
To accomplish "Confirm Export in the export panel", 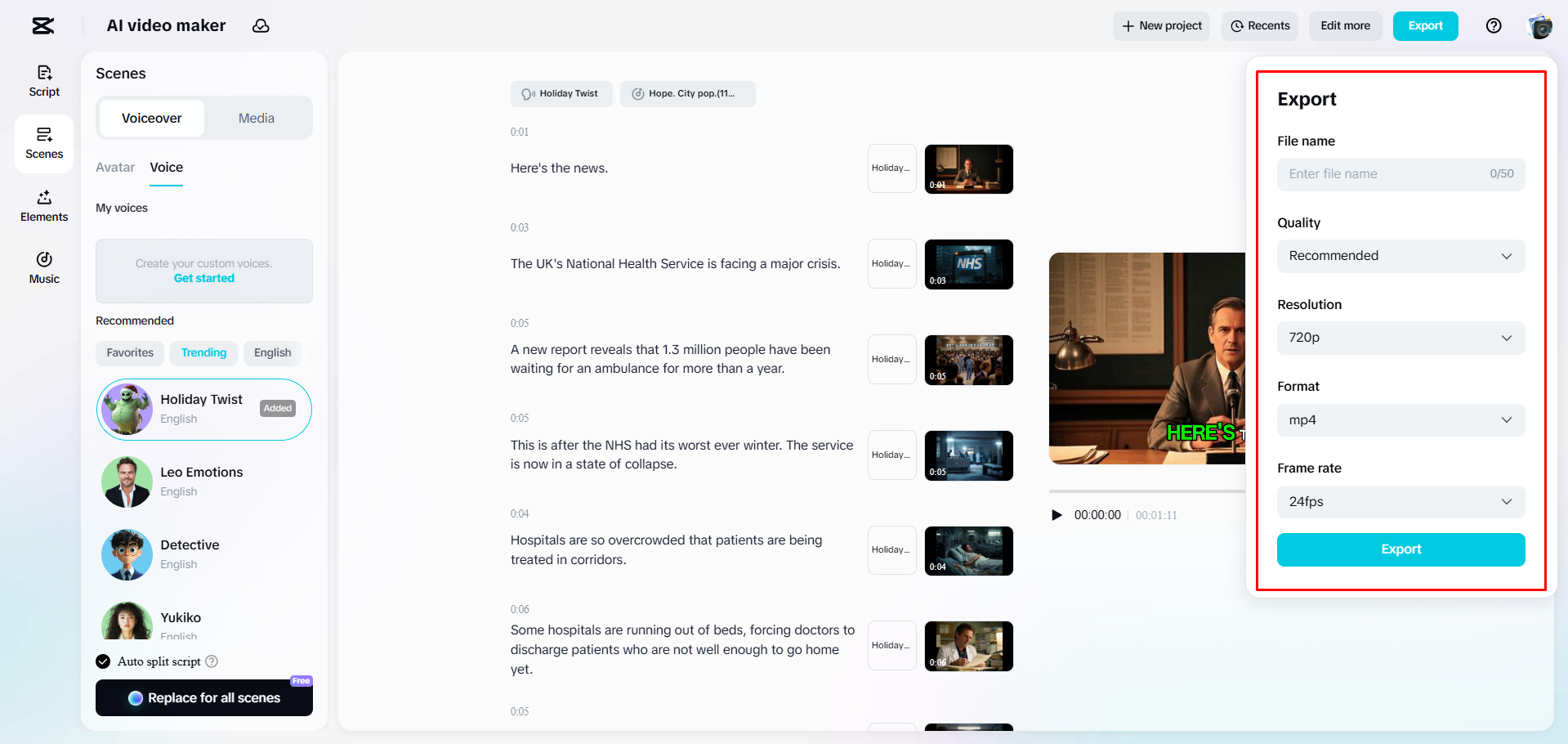I will click(x=1400, y=549).
